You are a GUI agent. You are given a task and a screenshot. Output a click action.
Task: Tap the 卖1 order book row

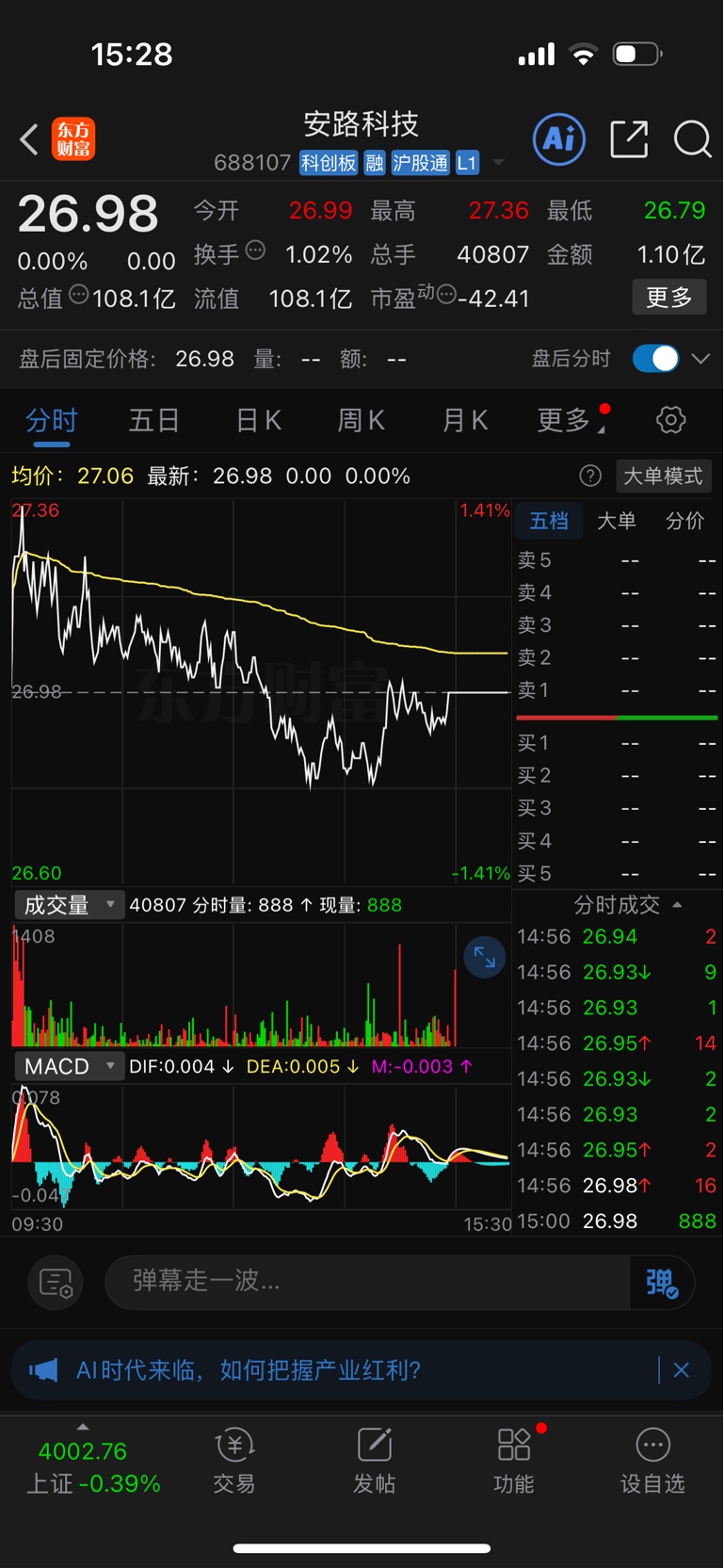pos(617,689)
